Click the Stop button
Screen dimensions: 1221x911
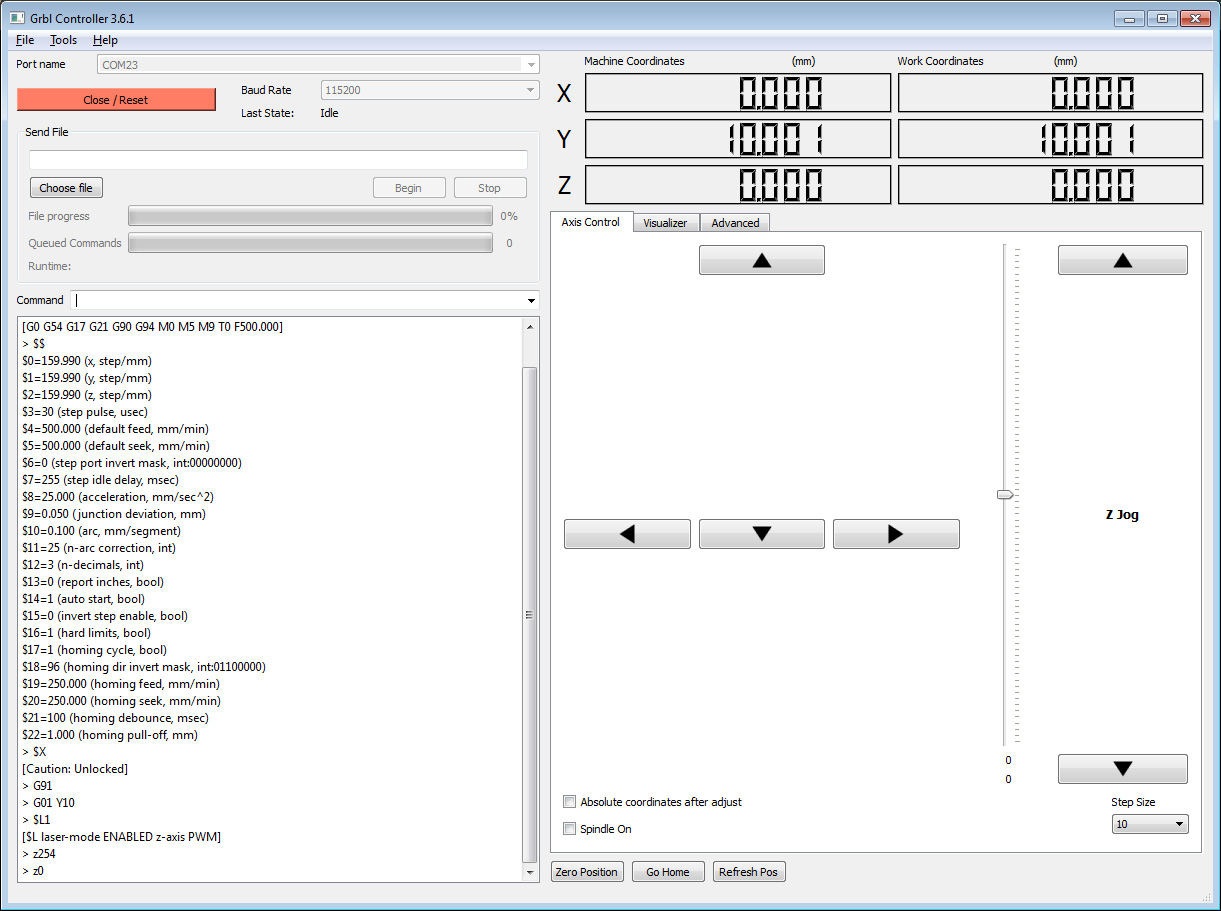pyautogui.click(x=489, y=188)
